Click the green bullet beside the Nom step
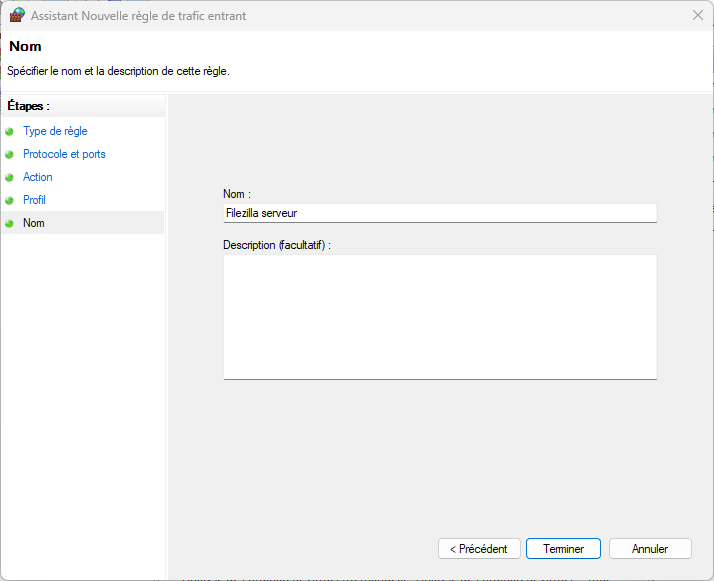714x581 pixels. tap(10, 223)
